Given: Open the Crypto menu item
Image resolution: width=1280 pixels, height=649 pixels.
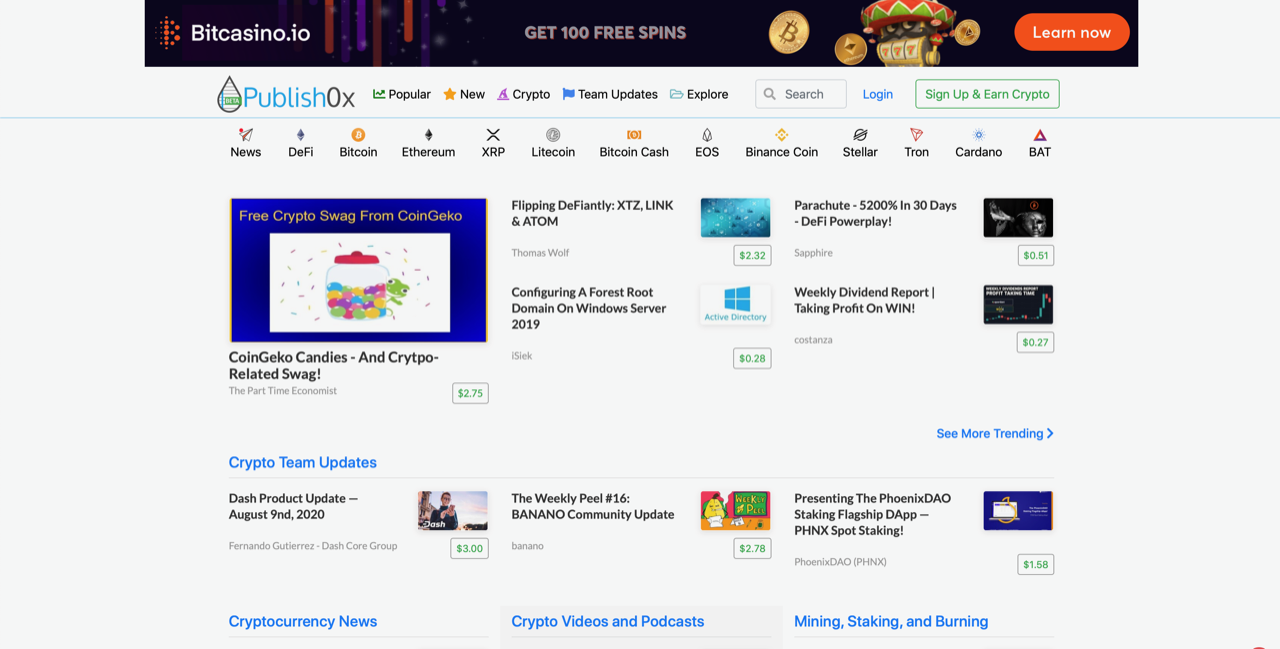Looking at the screenshot, I should (524, 94).
